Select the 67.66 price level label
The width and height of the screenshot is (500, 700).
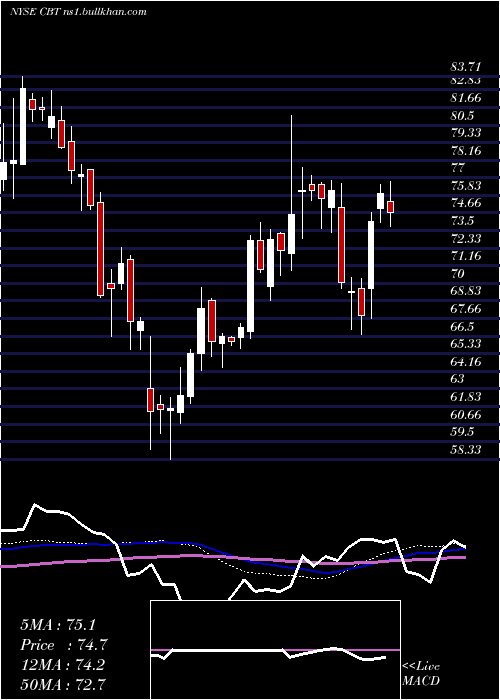tap(466, 308)
